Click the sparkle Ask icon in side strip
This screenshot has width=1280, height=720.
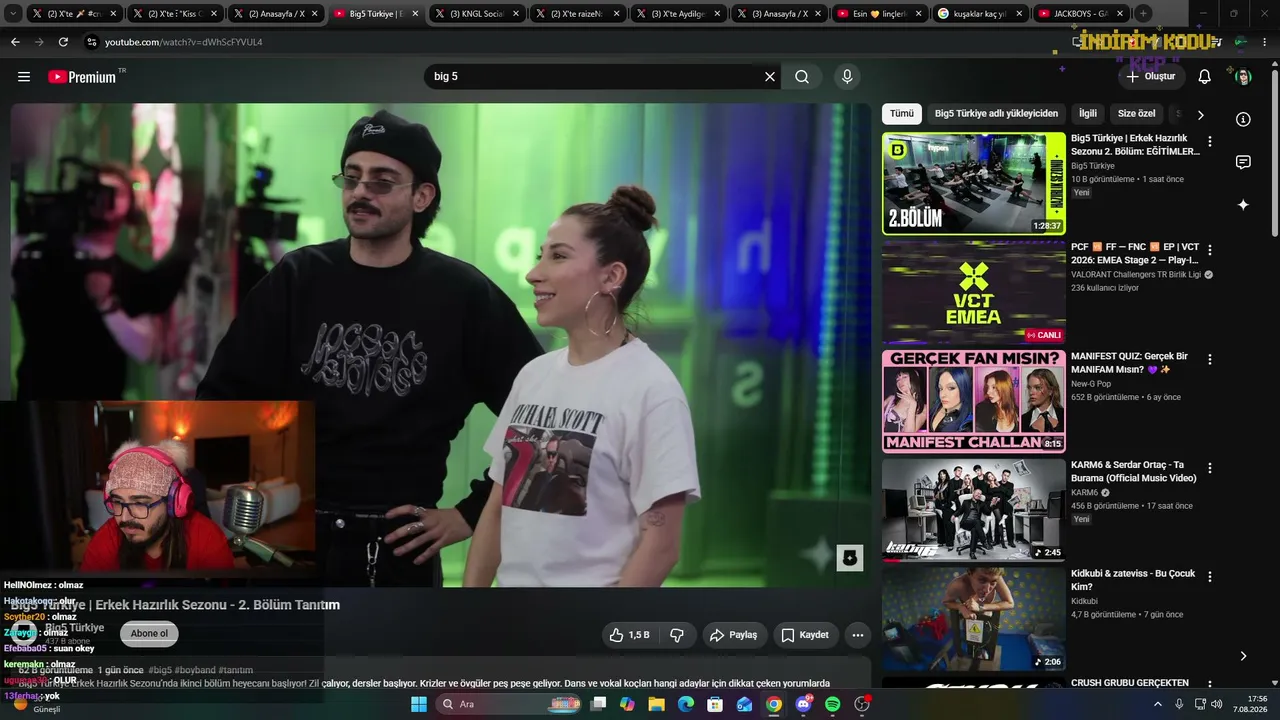(x=1243, y=205)
